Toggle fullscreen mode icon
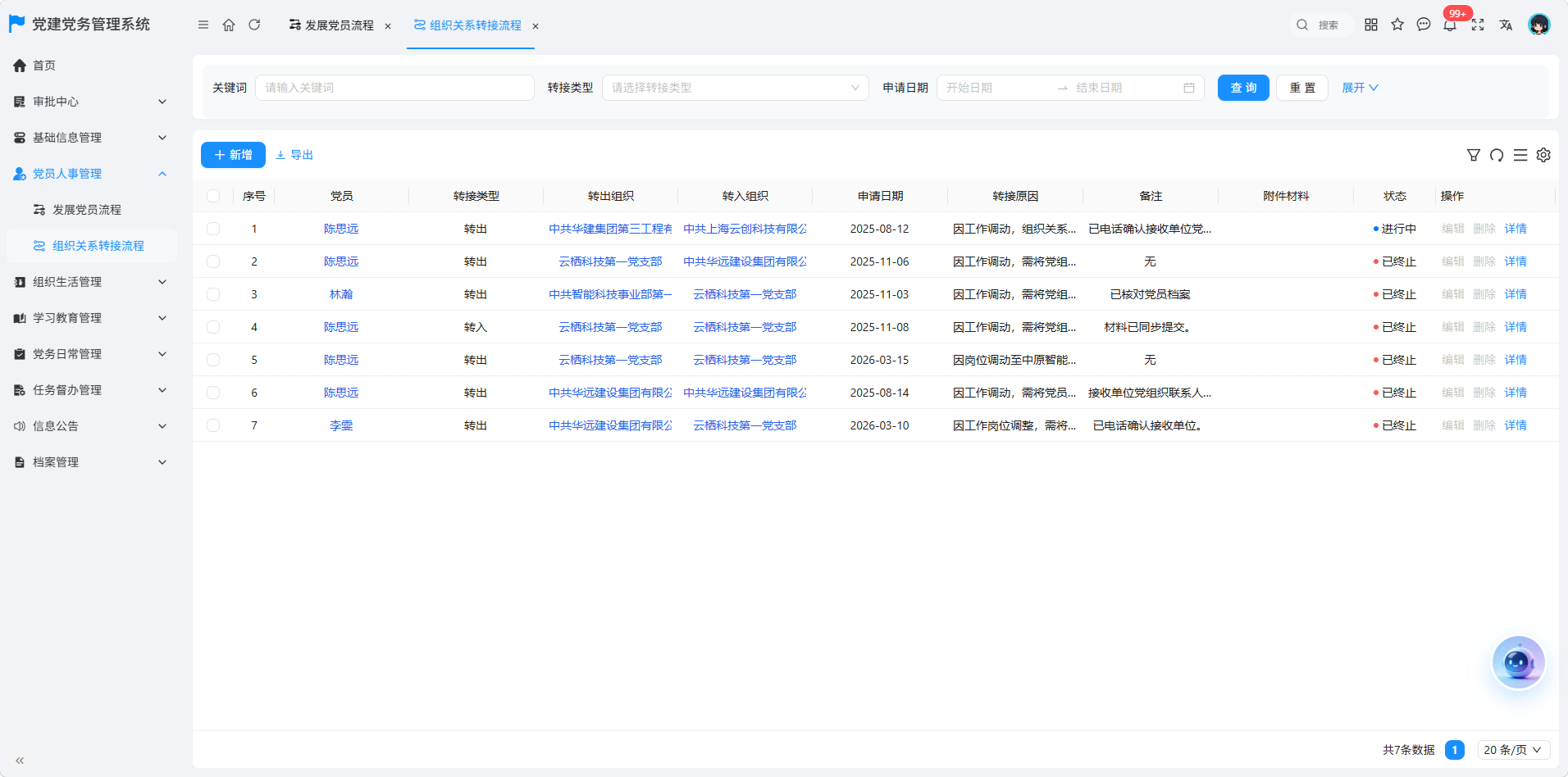 coord(1478,25)
